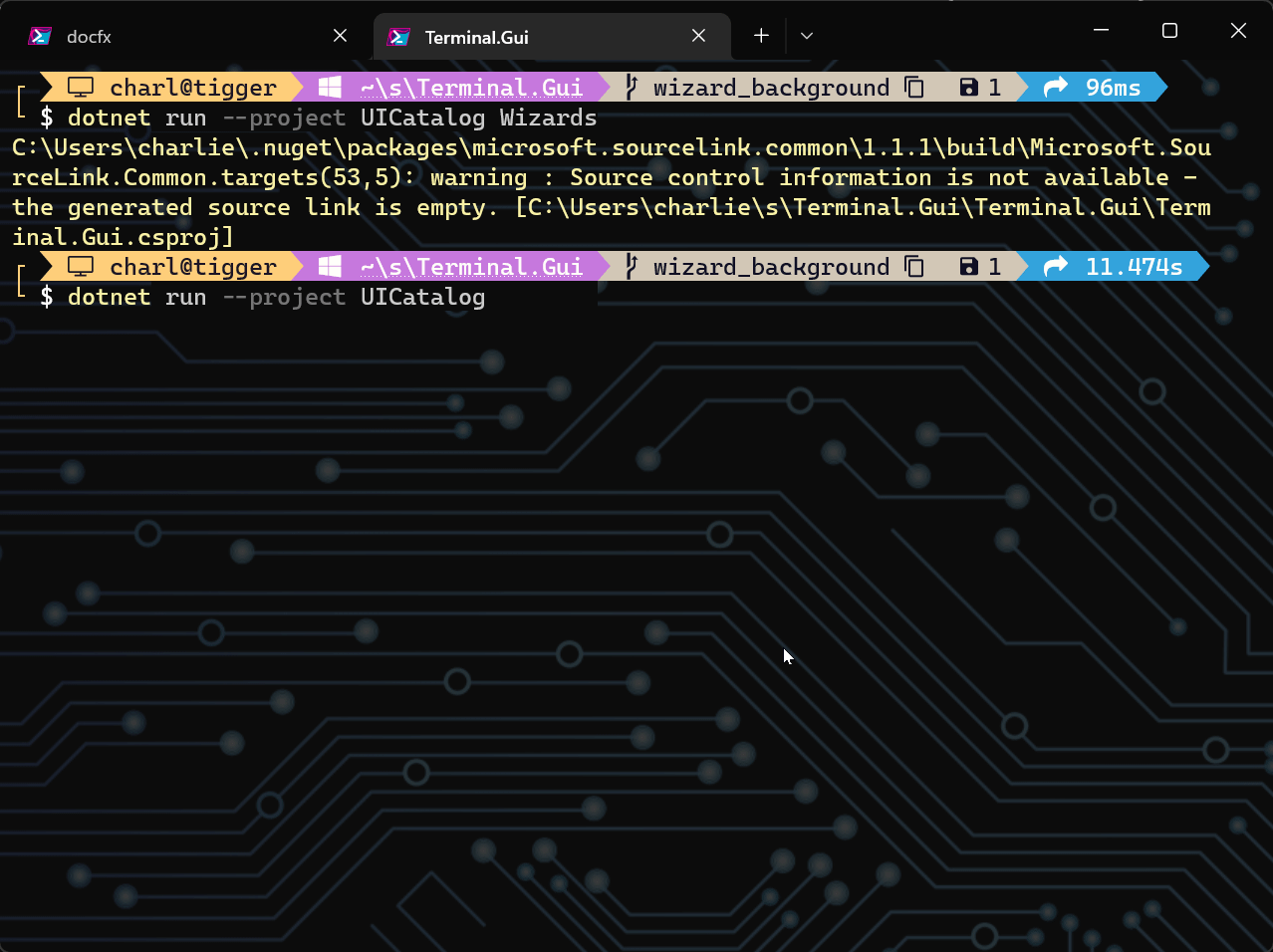Open a new tab with the plus button
Image resolution: width=1273 pixels, height=952 pixels.
click(760, 36)
